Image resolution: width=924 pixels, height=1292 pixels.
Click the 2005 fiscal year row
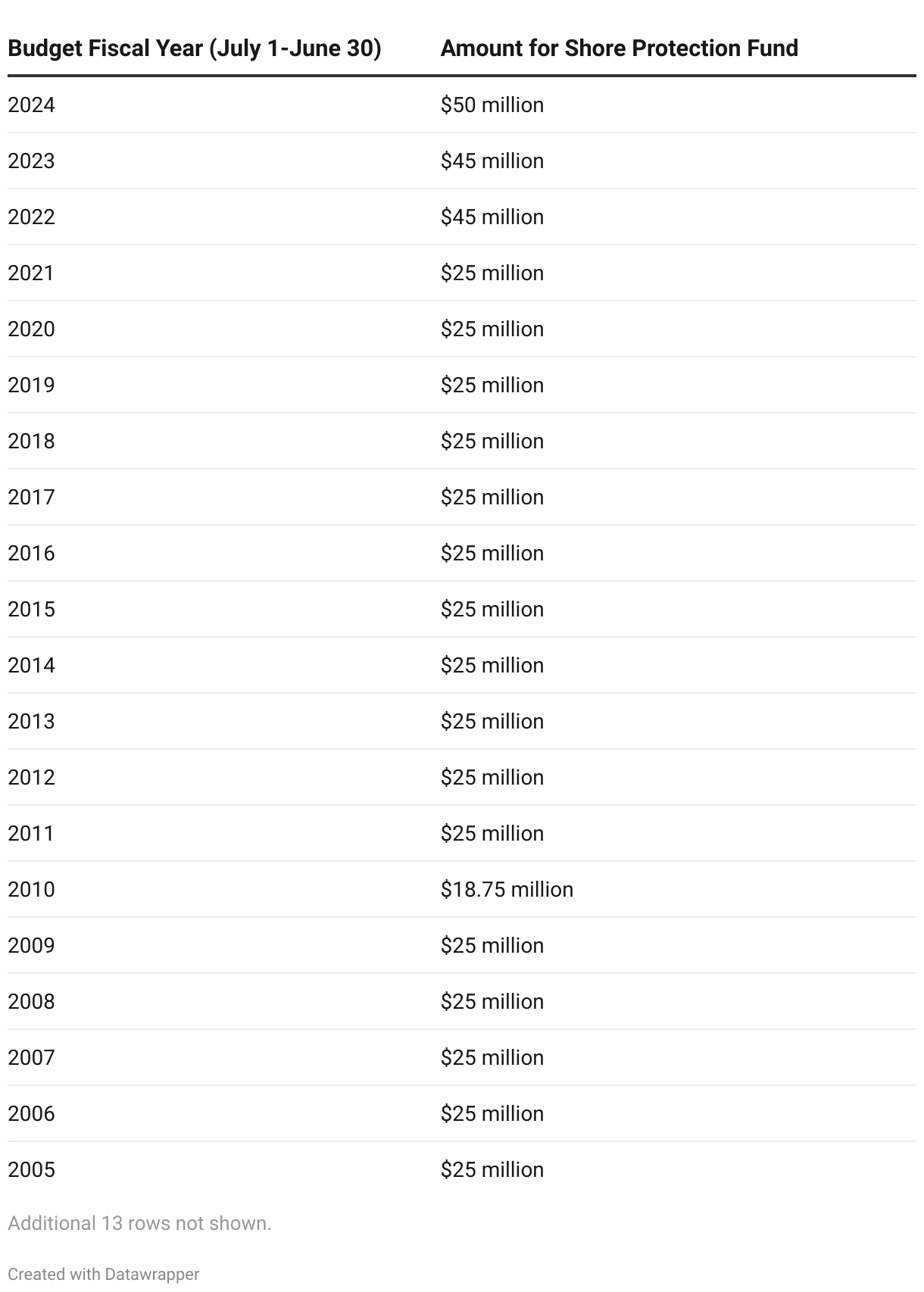(x=462, y=1169)
